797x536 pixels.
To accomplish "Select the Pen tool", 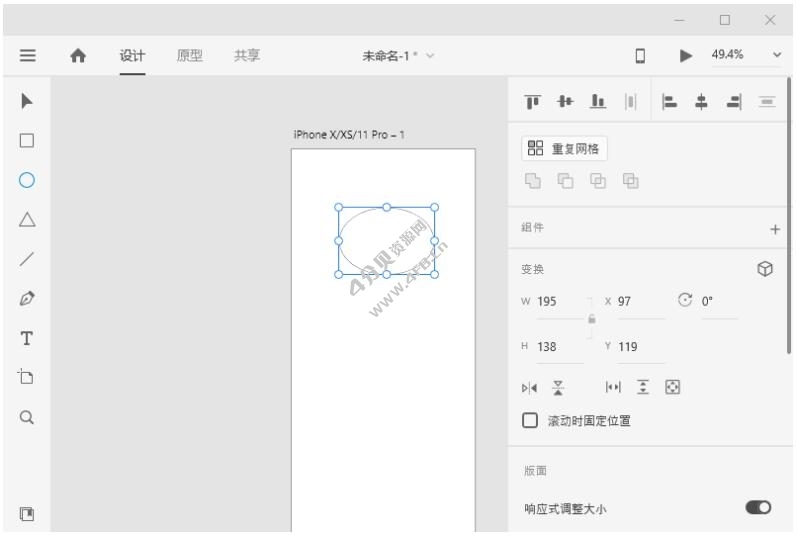I will 27,299.
